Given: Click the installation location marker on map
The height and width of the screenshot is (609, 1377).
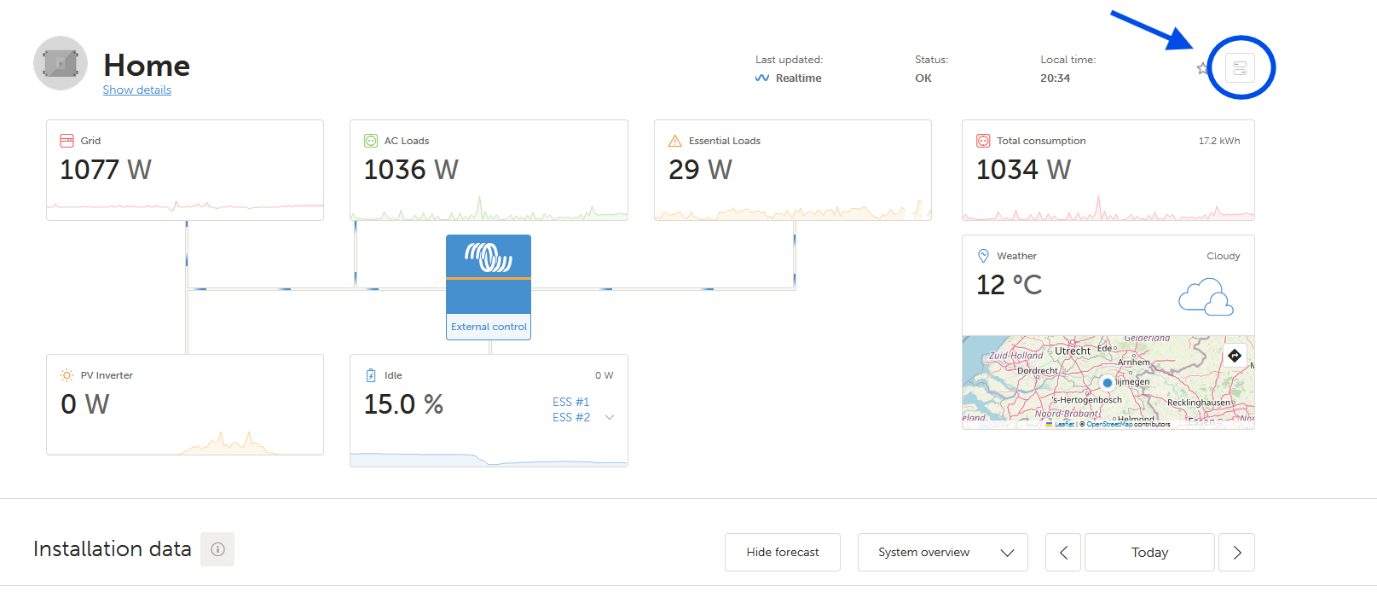Looking at the screenshot, I should [x=1108, y=383].
